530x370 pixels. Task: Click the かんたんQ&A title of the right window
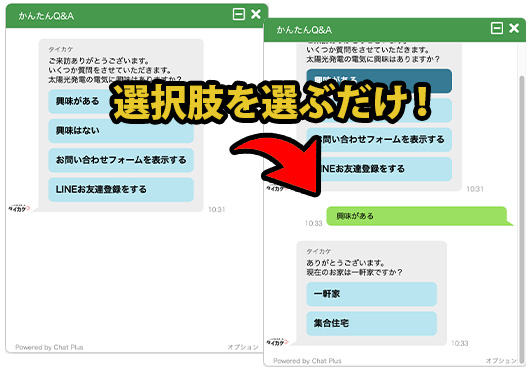(x=304, y=30)
